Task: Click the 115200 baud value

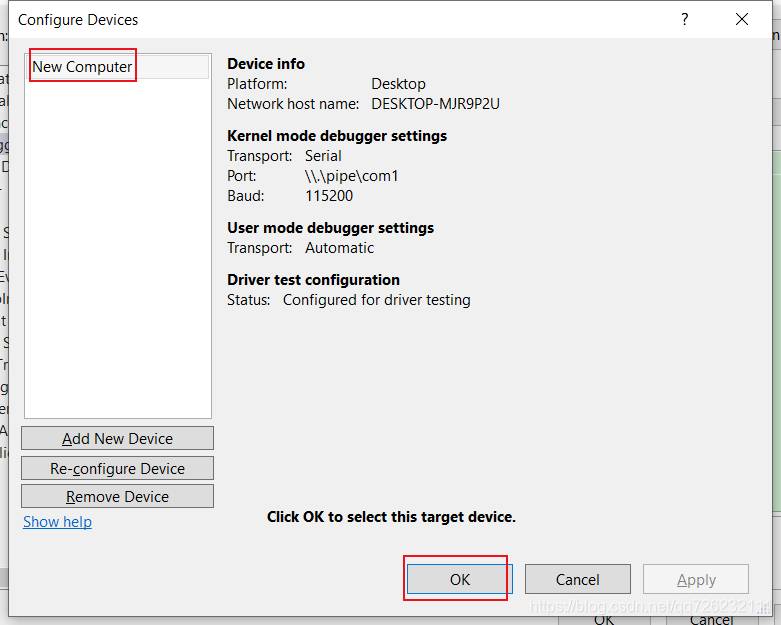Action: pyautogui.click(x=329, y=196)
